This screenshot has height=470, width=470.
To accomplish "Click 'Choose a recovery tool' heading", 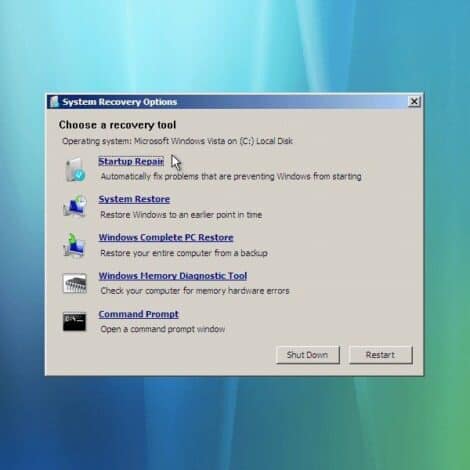I will [117, 125].
